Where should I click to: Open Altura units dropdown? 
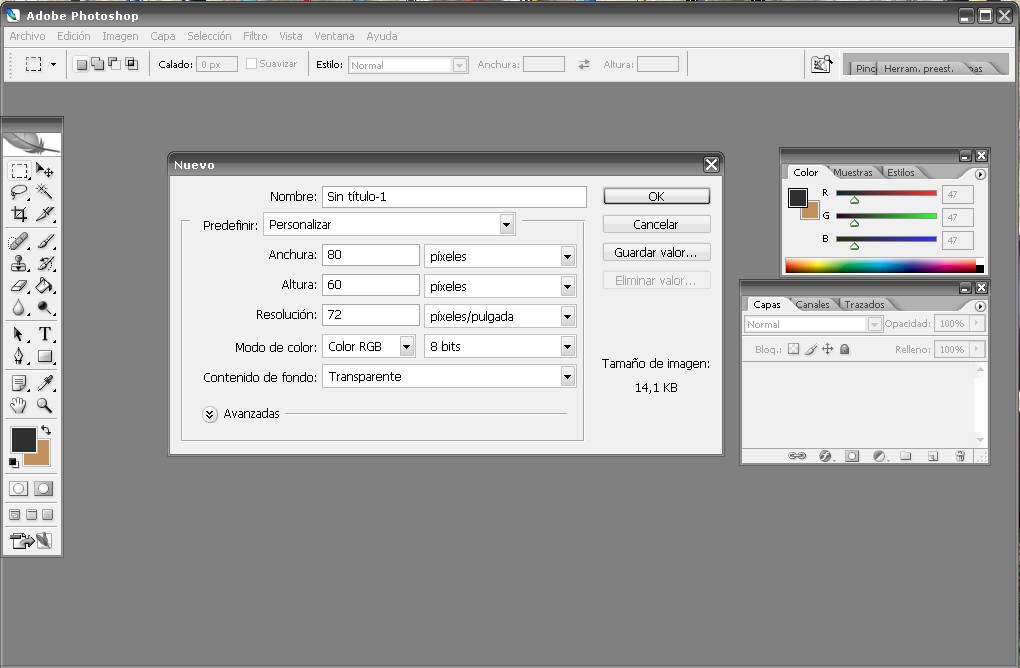(567, 286)
